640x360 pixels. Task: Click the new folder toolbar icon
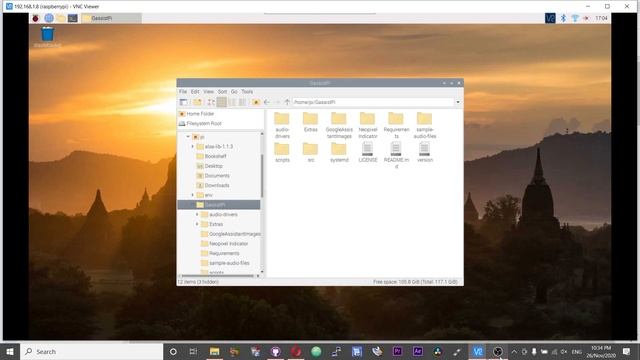click(x=198, y=102)
